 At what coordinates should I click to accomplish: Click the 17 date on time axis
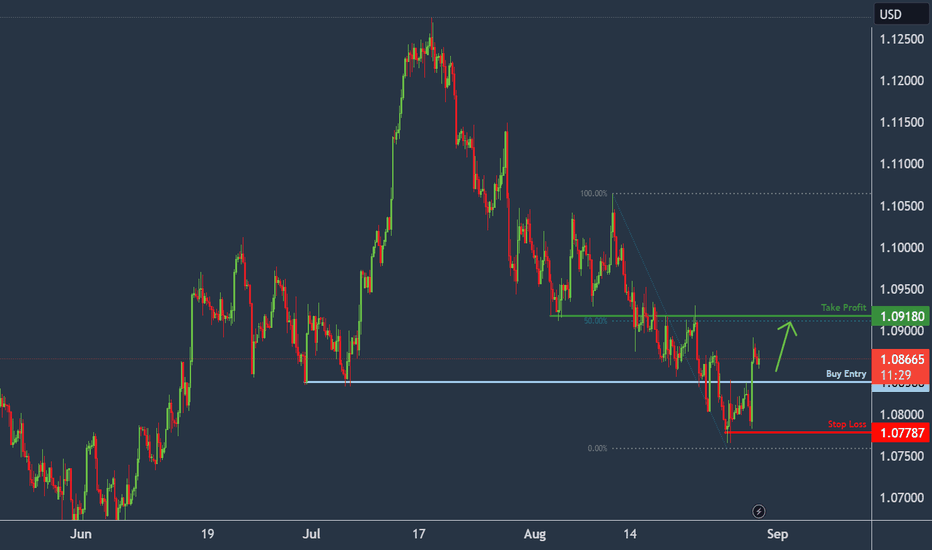tap(418, 534)
